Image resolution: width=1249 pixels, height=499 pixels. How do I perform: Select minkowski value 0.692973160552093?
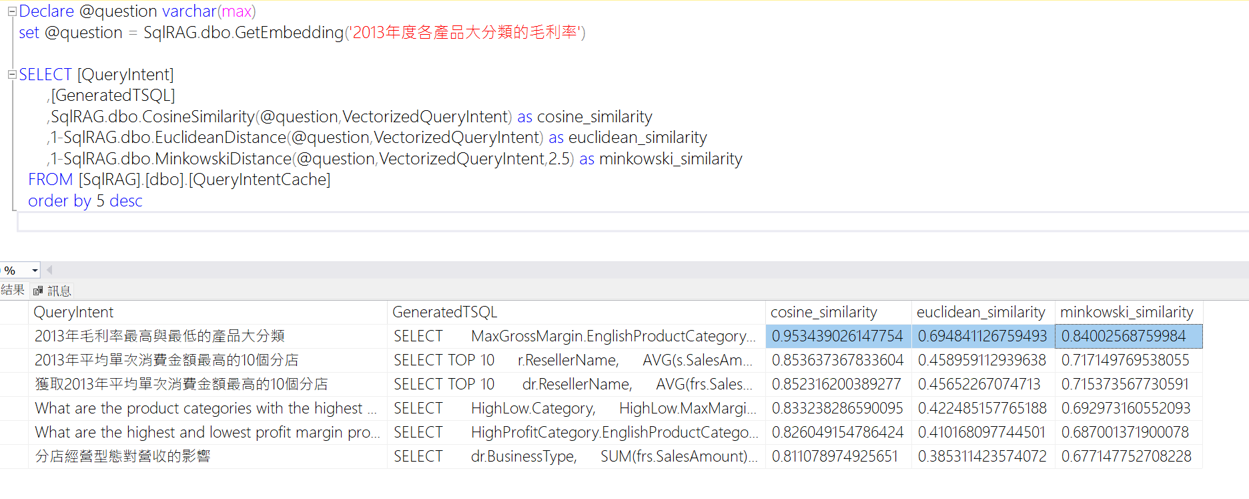[1128, 408]
